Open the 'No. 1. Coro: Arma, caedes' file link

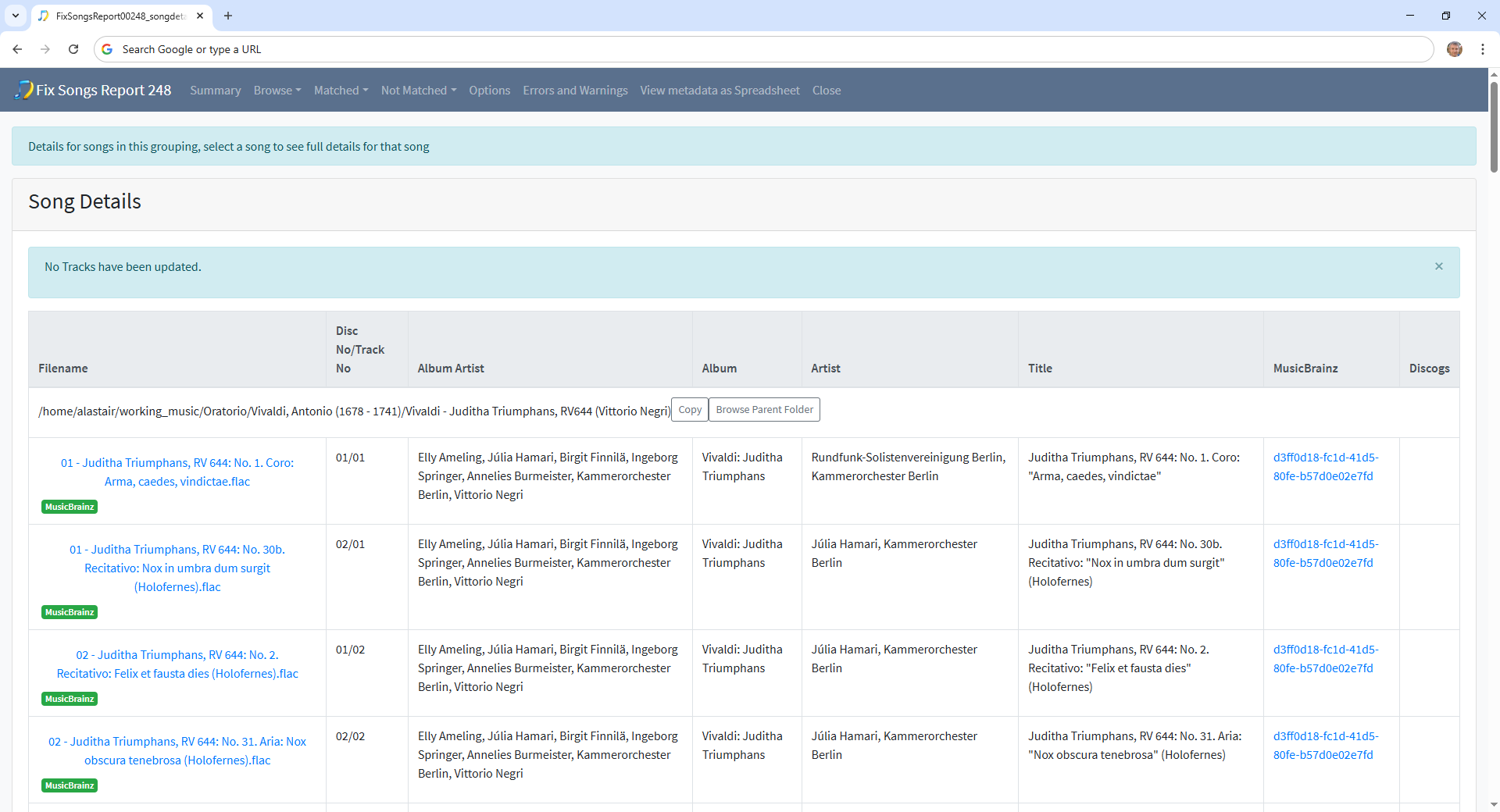[x=177, y=472]
